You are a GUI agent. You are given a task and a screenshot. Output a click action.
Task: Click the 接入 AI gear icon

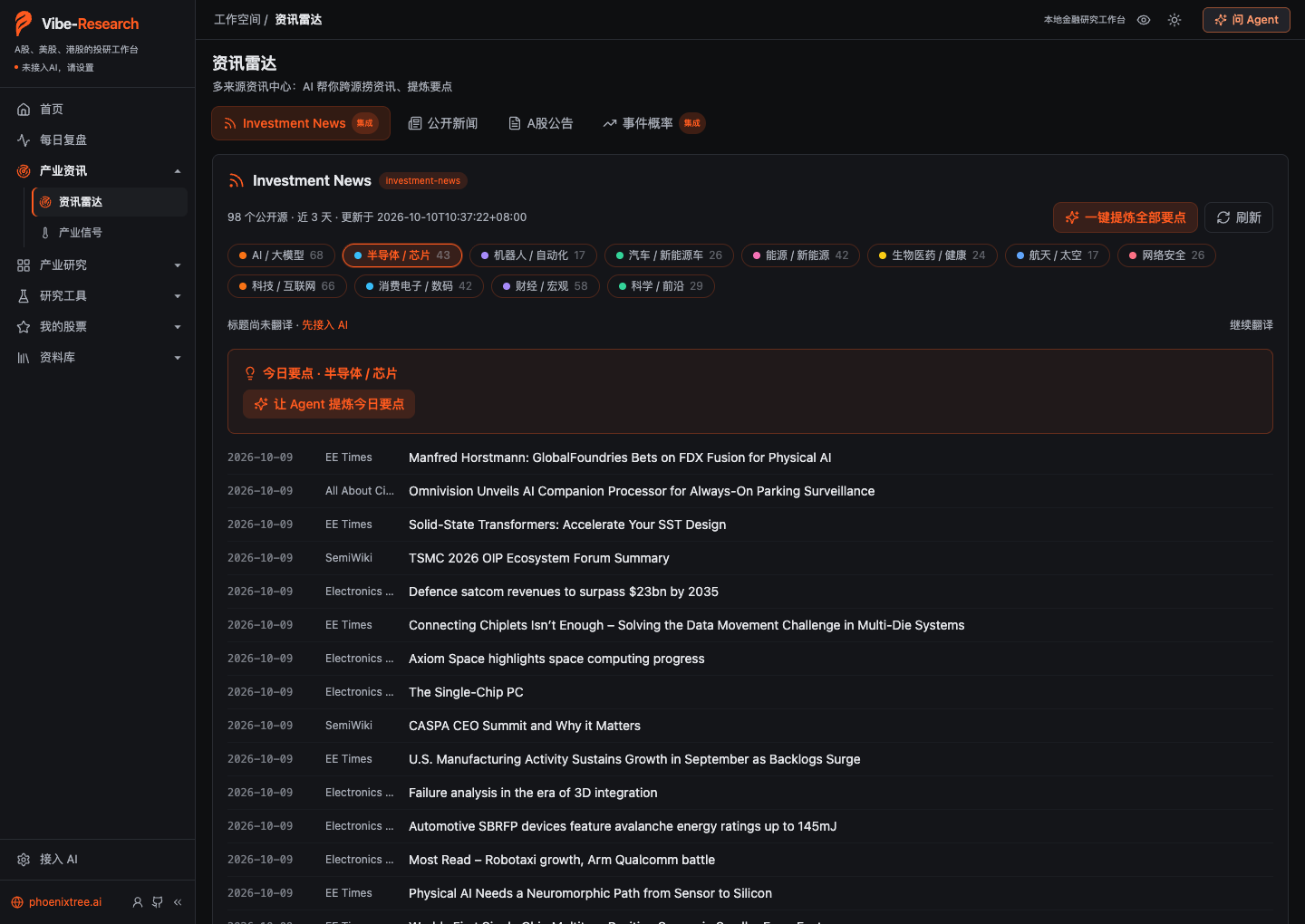coord(24,860)
